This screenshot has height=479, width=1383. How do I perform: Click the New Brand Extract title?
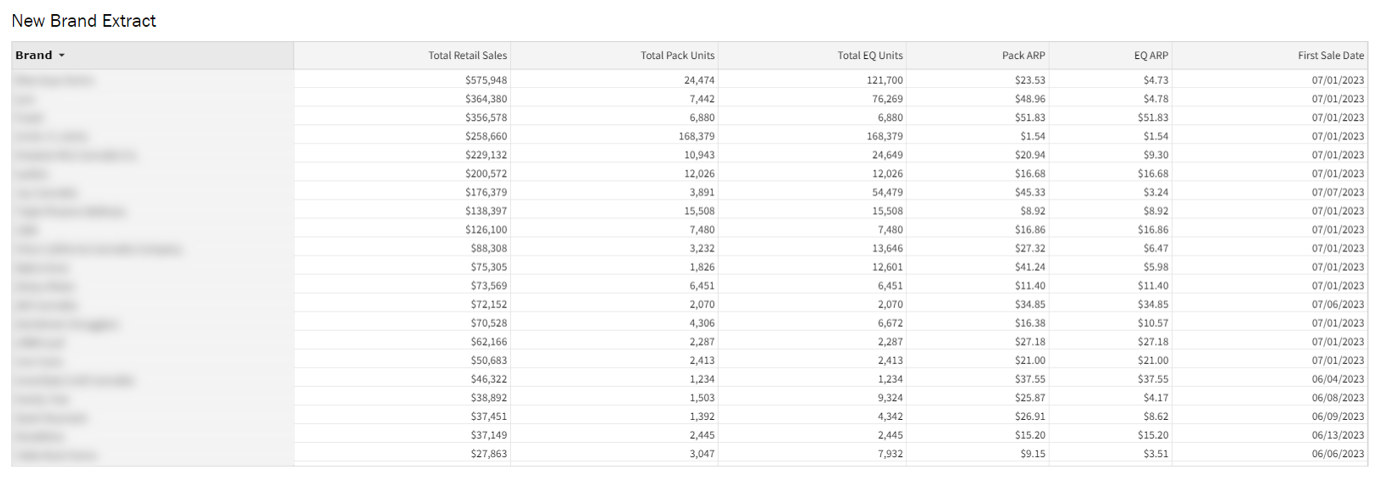point(84,21)
